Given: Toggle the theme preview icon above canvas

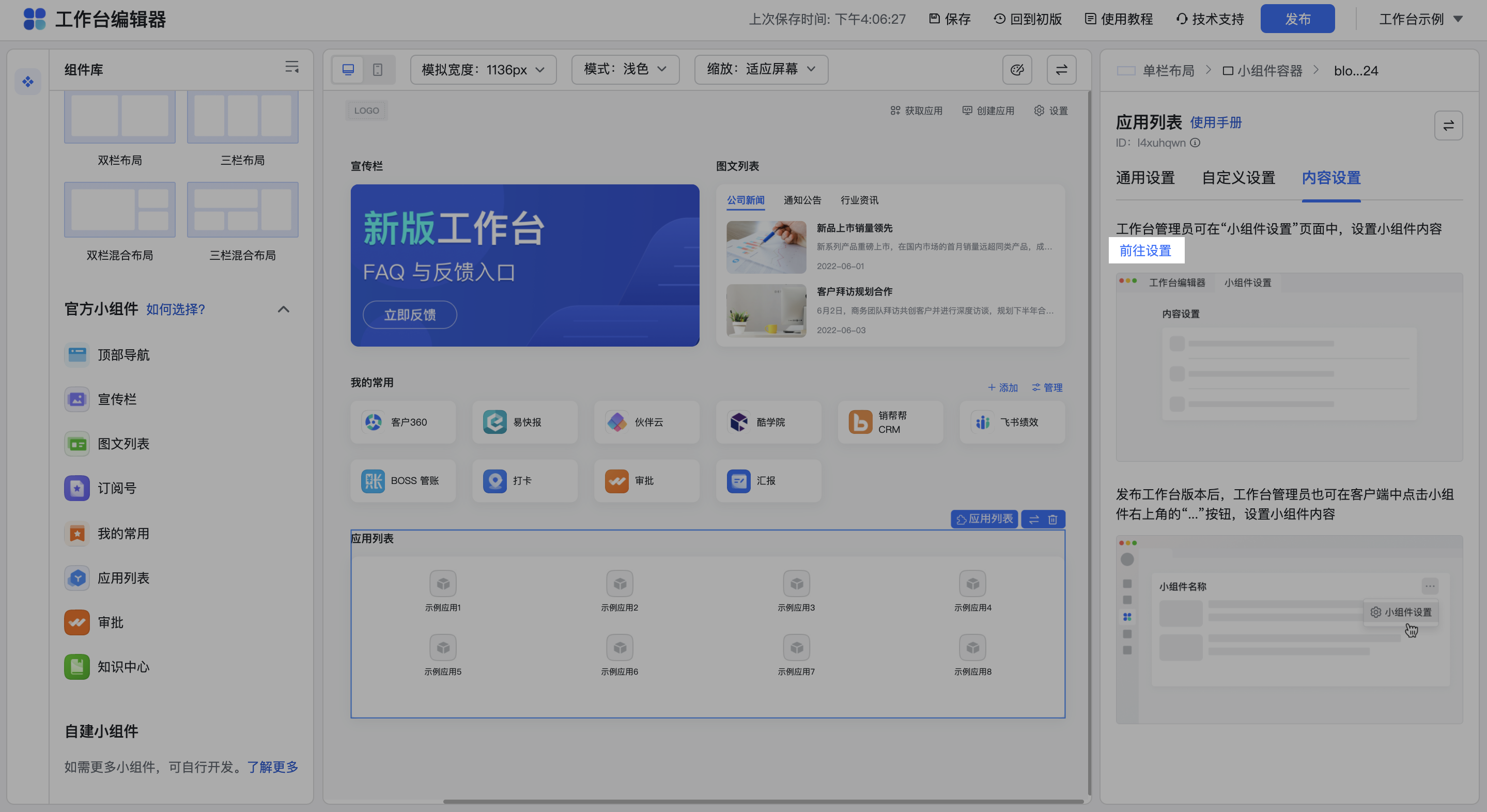Looking at the screenshot, I should coord(1016,69).
